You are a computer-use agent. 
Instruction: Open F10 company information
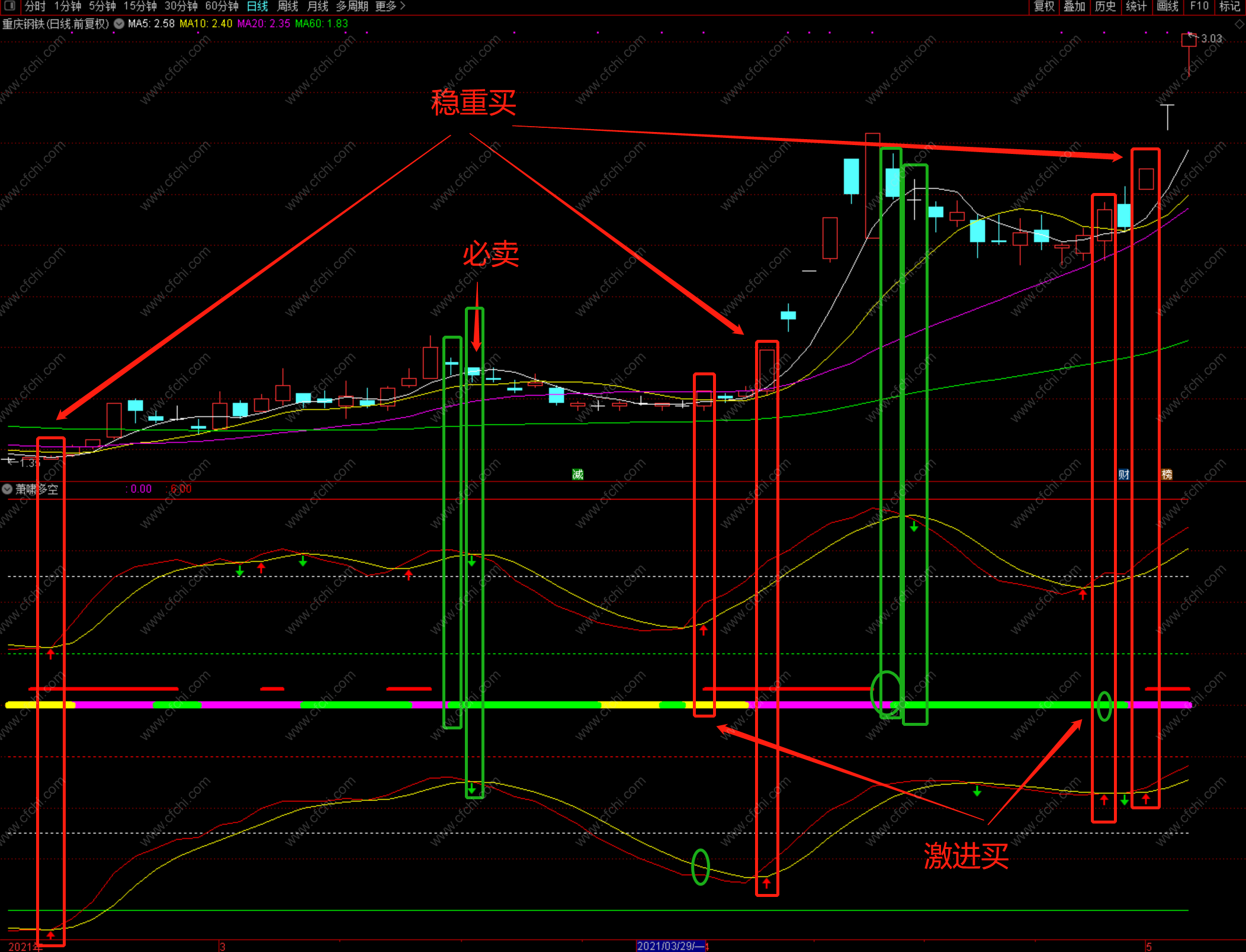pyautogui.click(x=1199, y=6)
